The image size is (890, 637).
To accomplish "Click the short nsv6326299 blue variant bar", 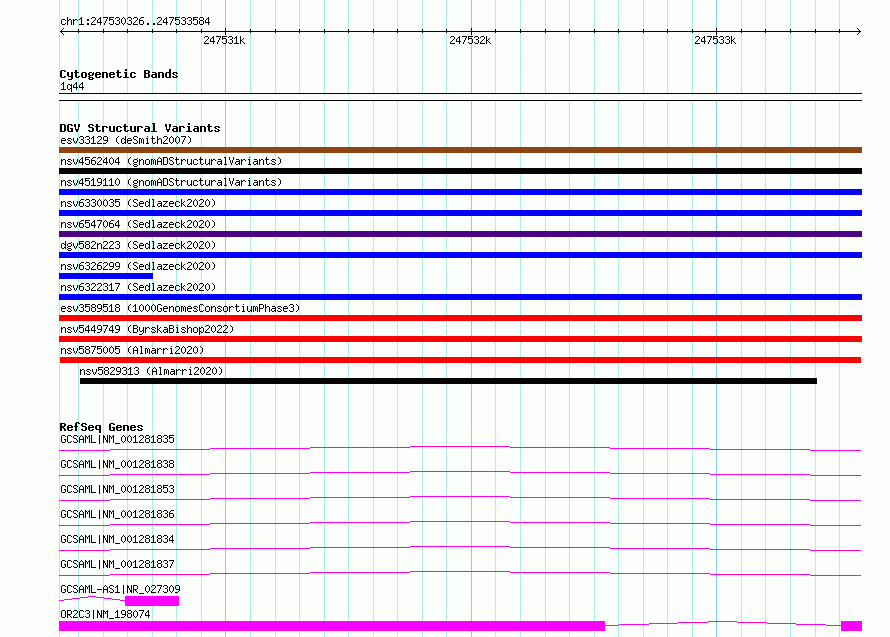I will tap(106, 276).
